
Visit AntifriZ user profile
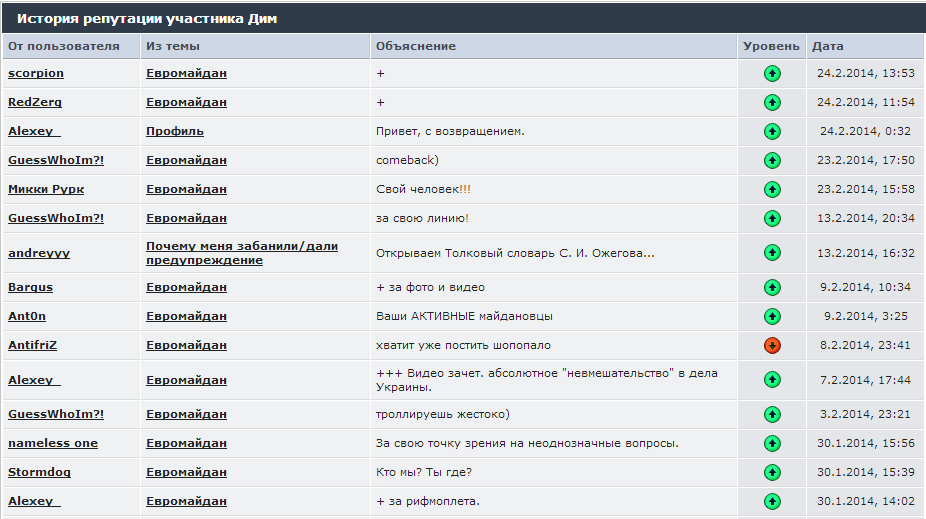tap(33, 345)
